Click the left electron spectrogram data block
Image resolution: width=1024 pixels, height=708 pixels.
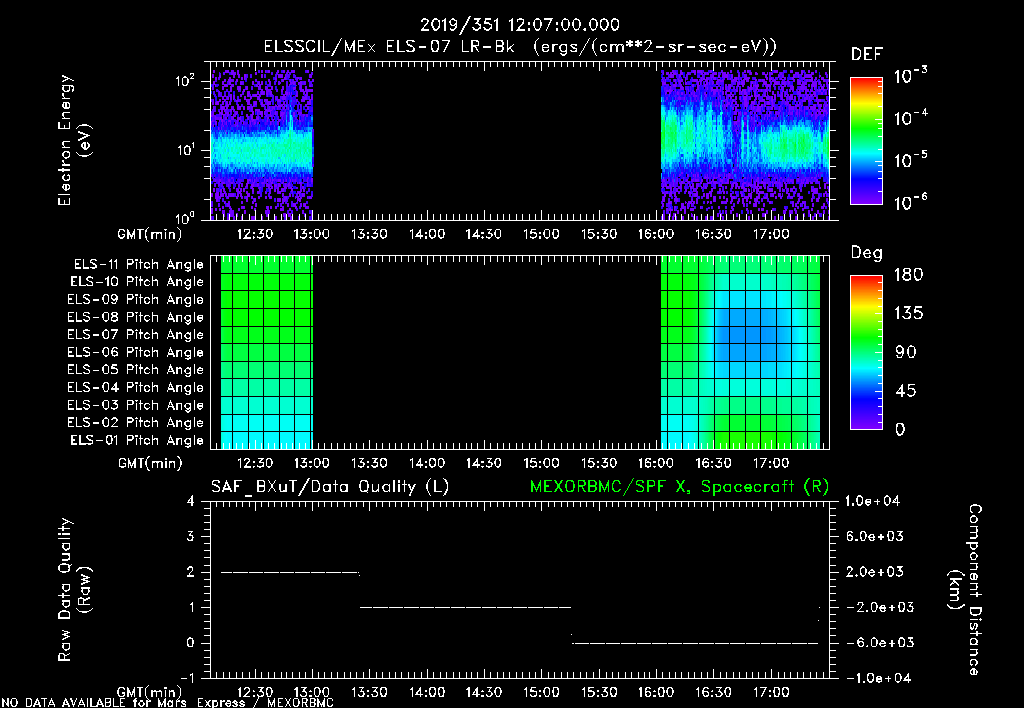262,144
